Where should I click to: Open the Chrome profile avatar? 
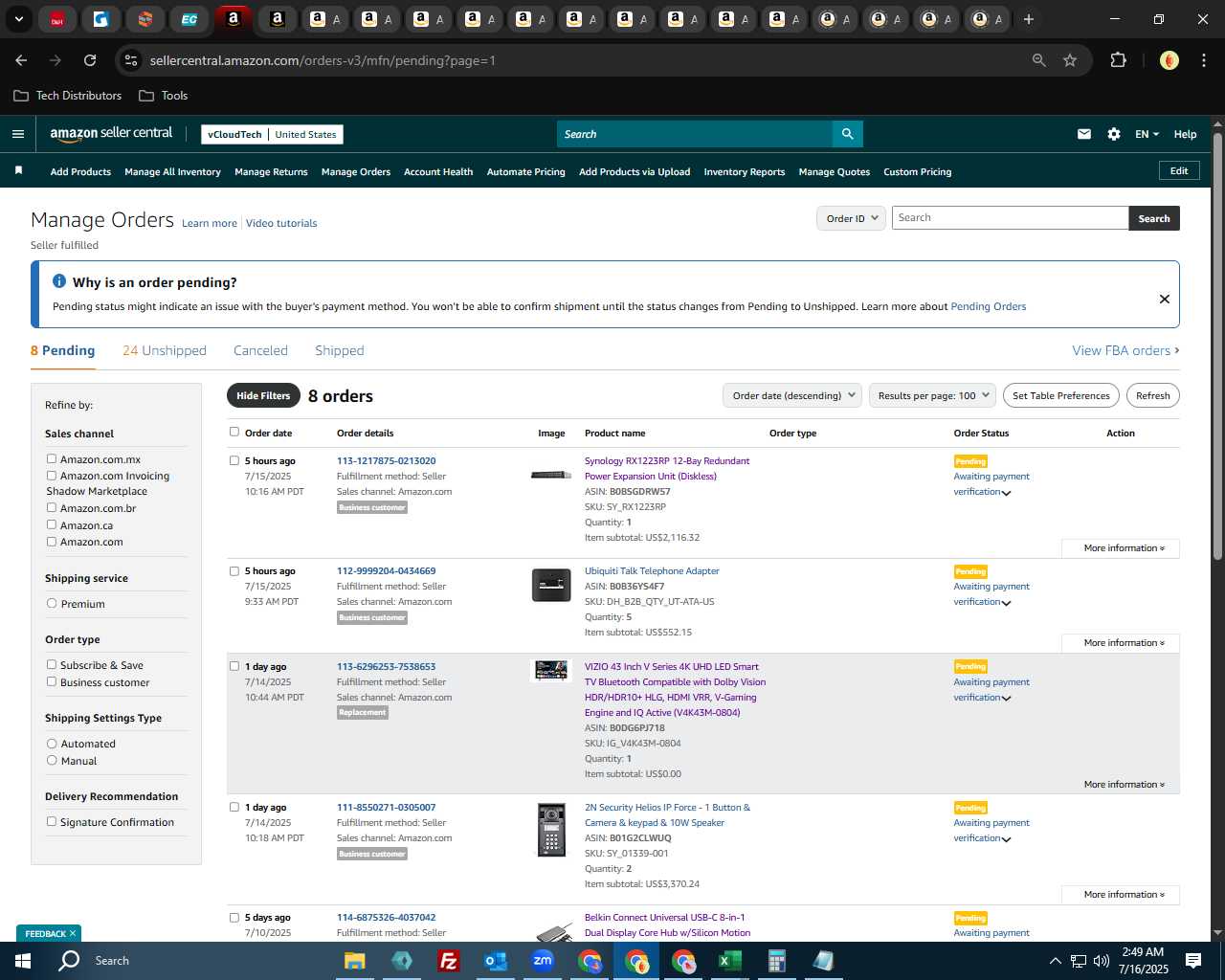pos(1169,60)
